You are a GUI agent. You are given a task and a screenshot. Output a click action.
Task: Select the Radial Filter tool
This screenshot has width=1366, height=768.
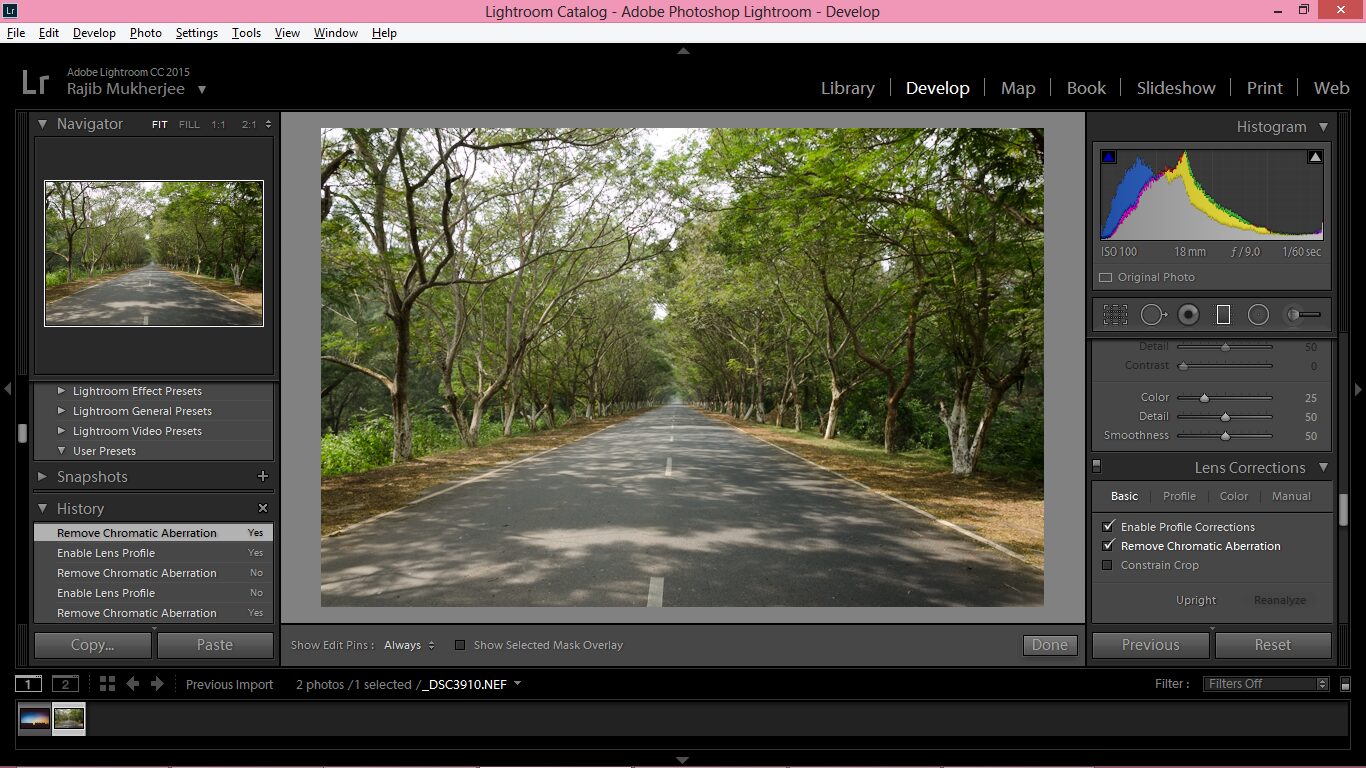(1258, 315)
